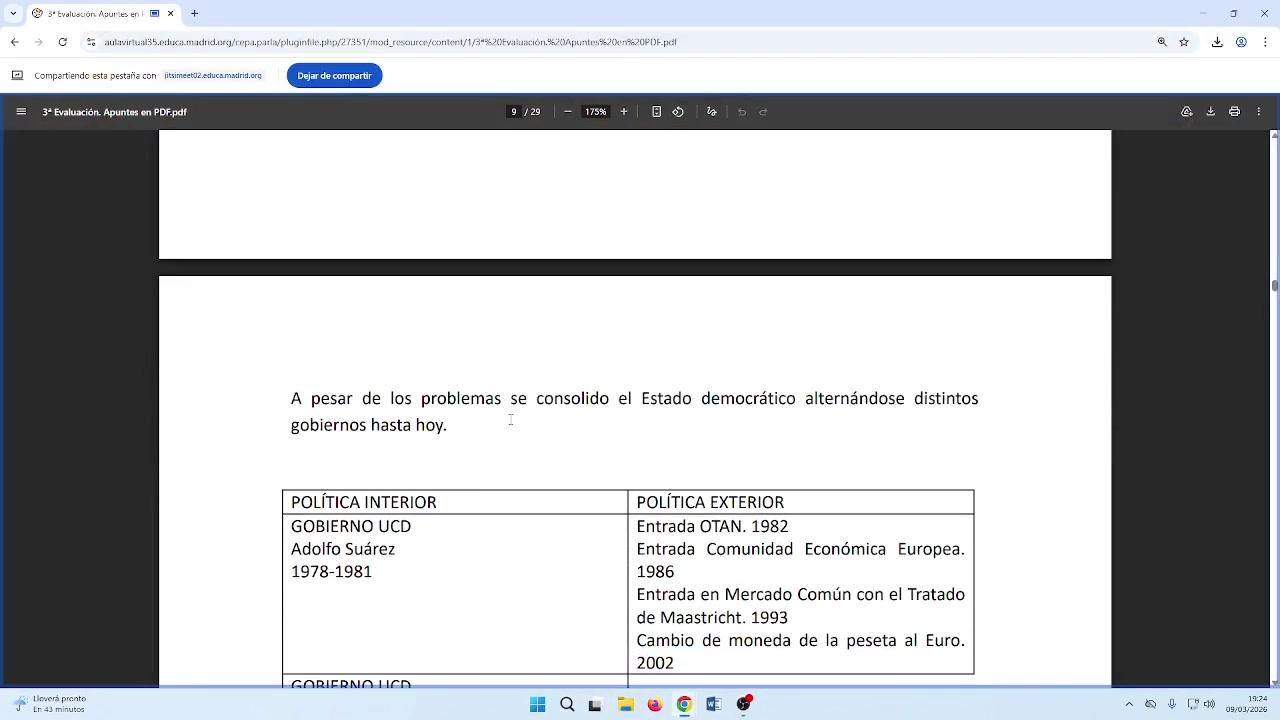The height and width of the screenshot is (720, 1280).
Task: Go forward in browser history
Action: pyautogui.click(x=38, y=42)
